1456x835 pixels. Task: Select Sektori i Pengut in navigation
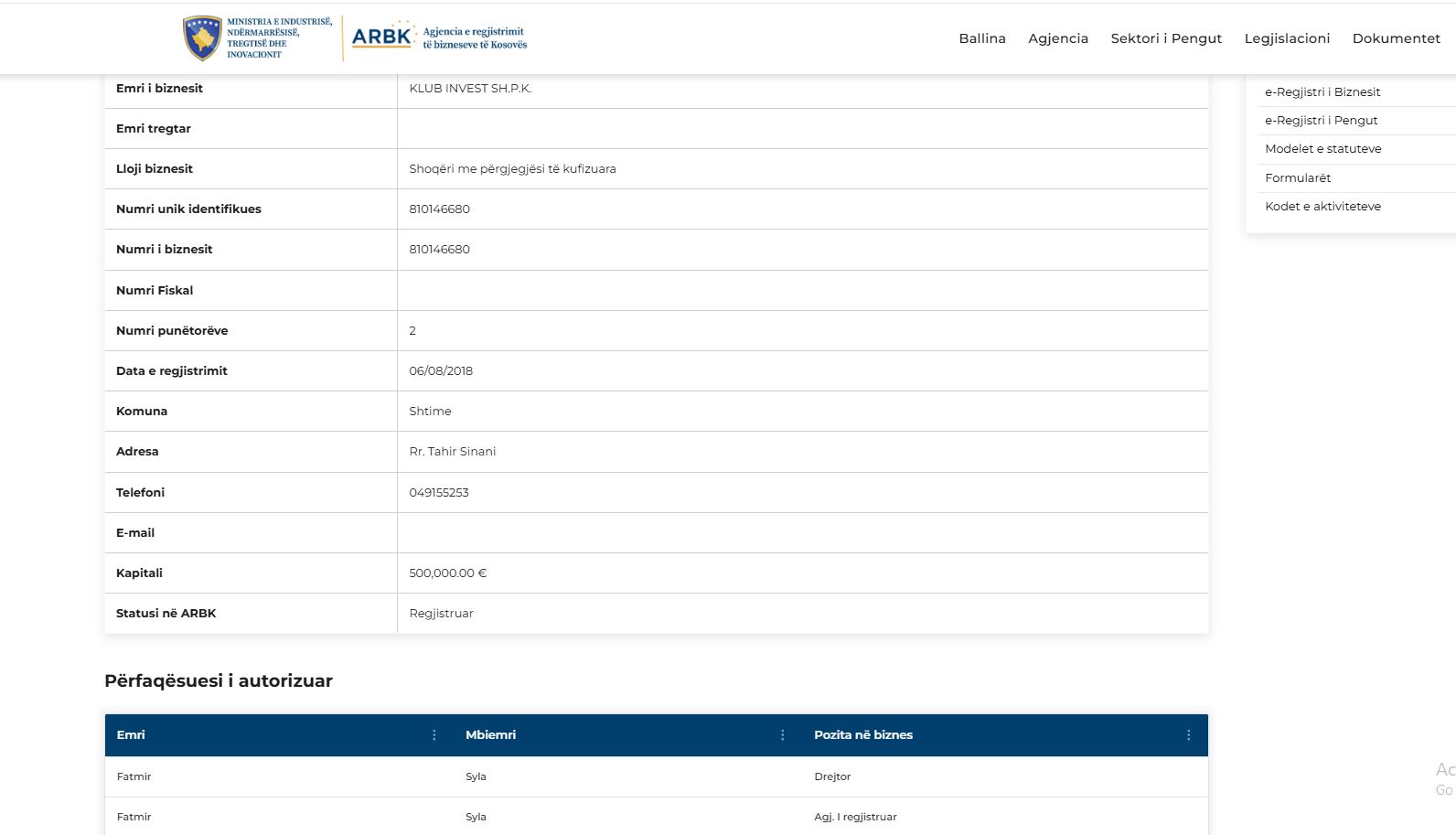[x=1165, y=38]
